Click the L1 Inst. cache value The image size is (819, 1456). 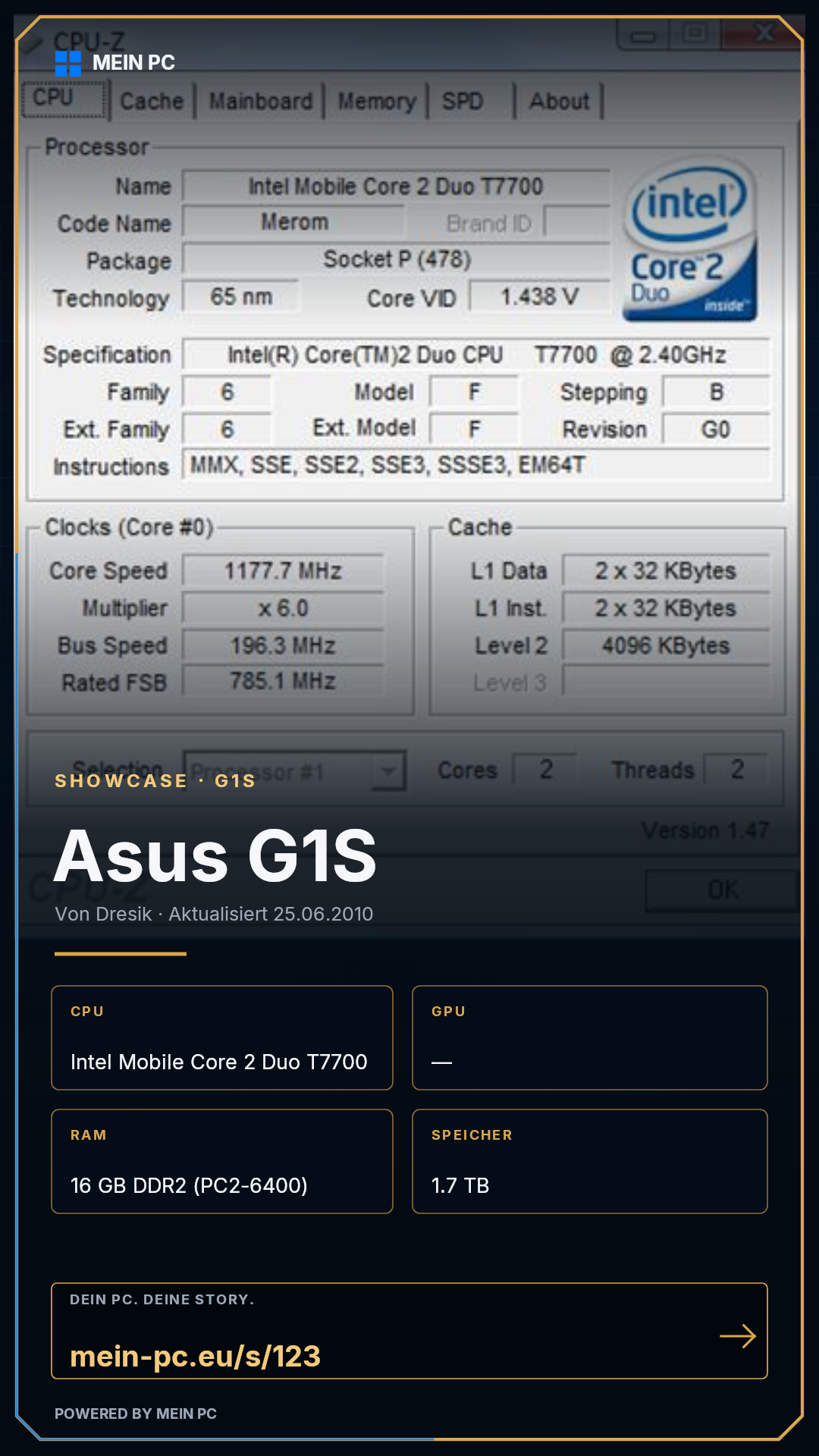point(666,608)
